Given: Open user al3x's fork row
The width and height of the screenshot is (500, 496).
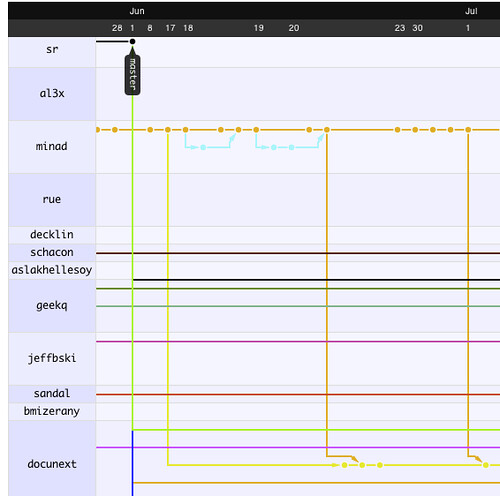Looking at the screenshot, I should (52, 94).
